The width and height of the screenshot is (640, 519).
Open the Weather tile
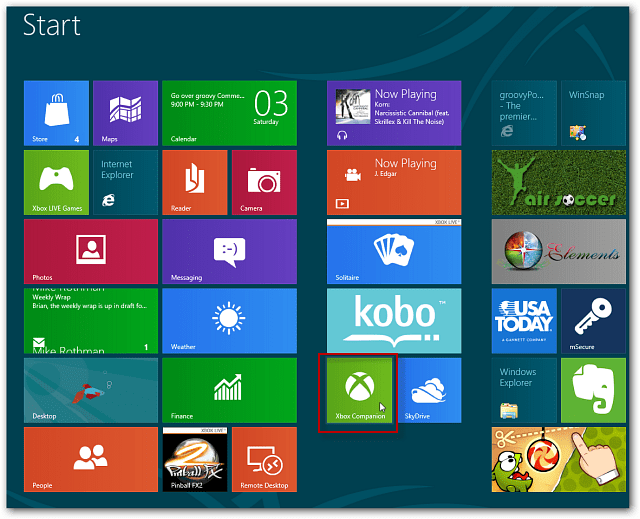point(229,321)
